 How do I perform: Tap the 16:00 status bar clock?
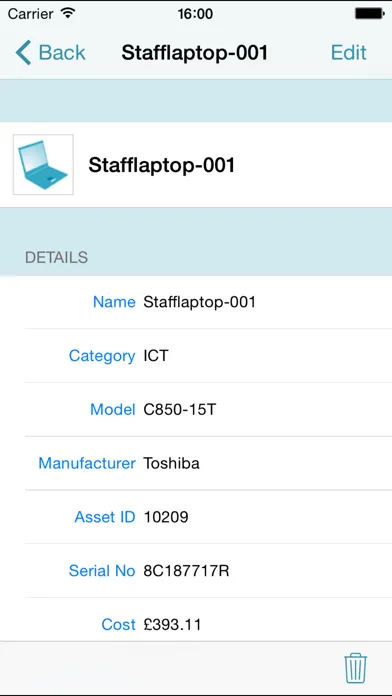pyautogui.click(x=195, y=14)
